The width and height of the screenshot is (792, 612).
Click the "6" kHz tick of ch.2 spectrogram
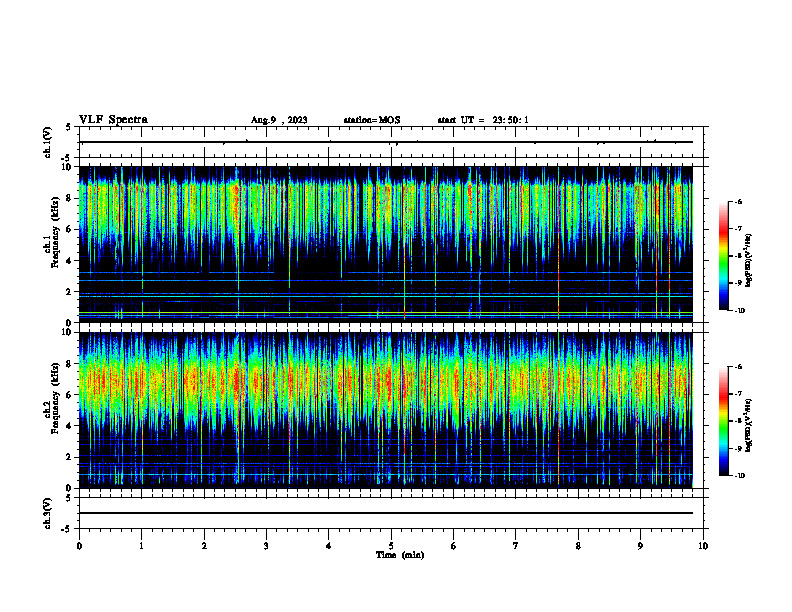point(70,395)
